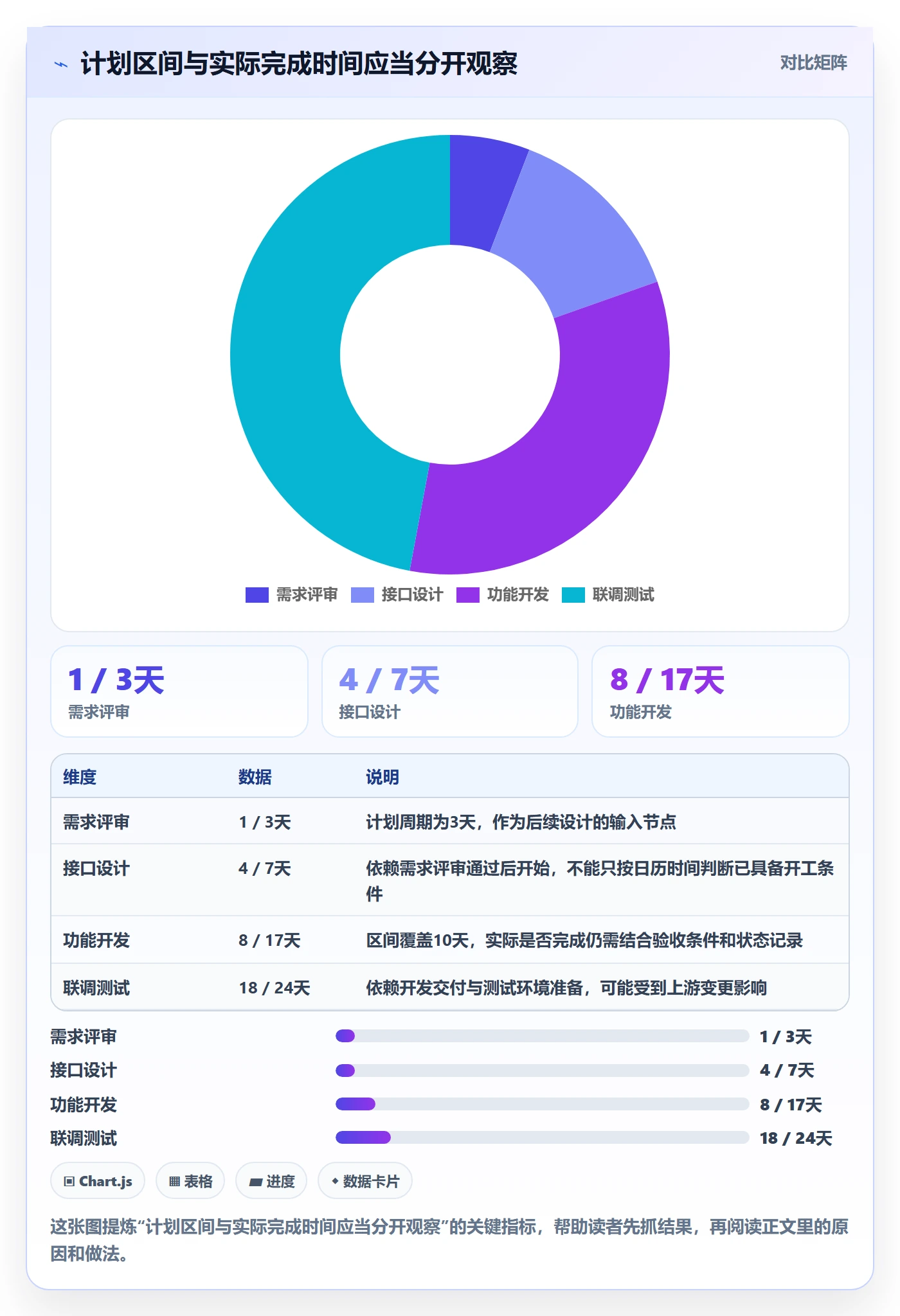Click table cell 4 / 7天
This screenshot has height=1316, width=900.
265,869
